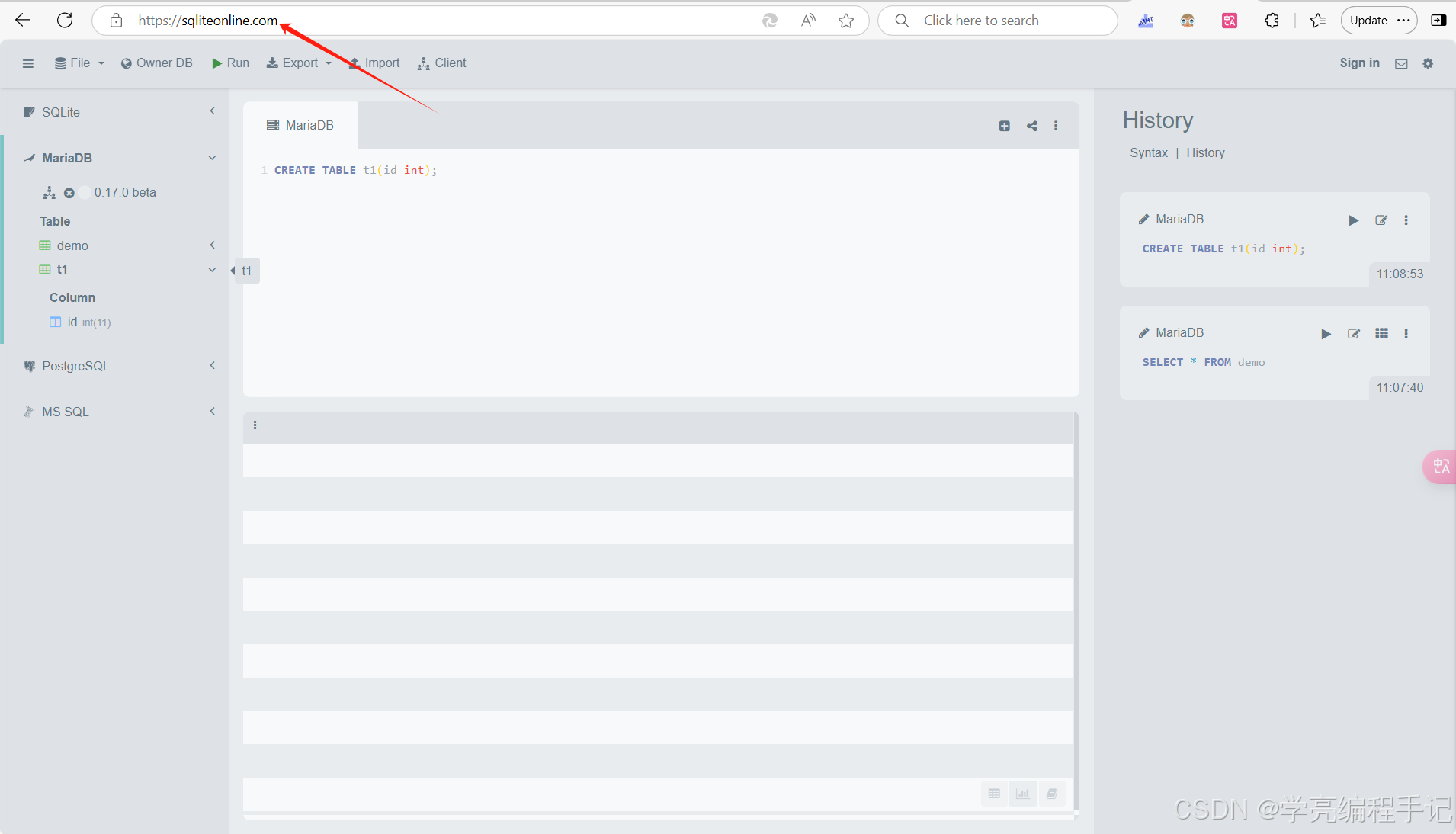This screenshot has height=834, width=1456.
Task: Click the browser search box
Action: click(998, 21)
